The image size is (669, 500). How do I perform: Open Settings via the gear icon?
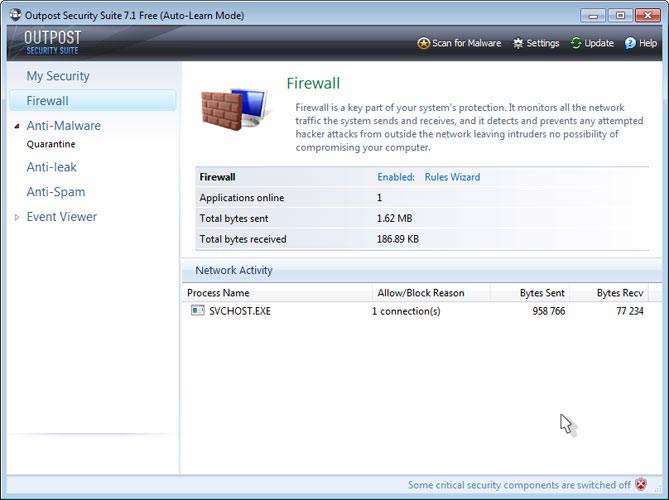(x=518, y=43)
